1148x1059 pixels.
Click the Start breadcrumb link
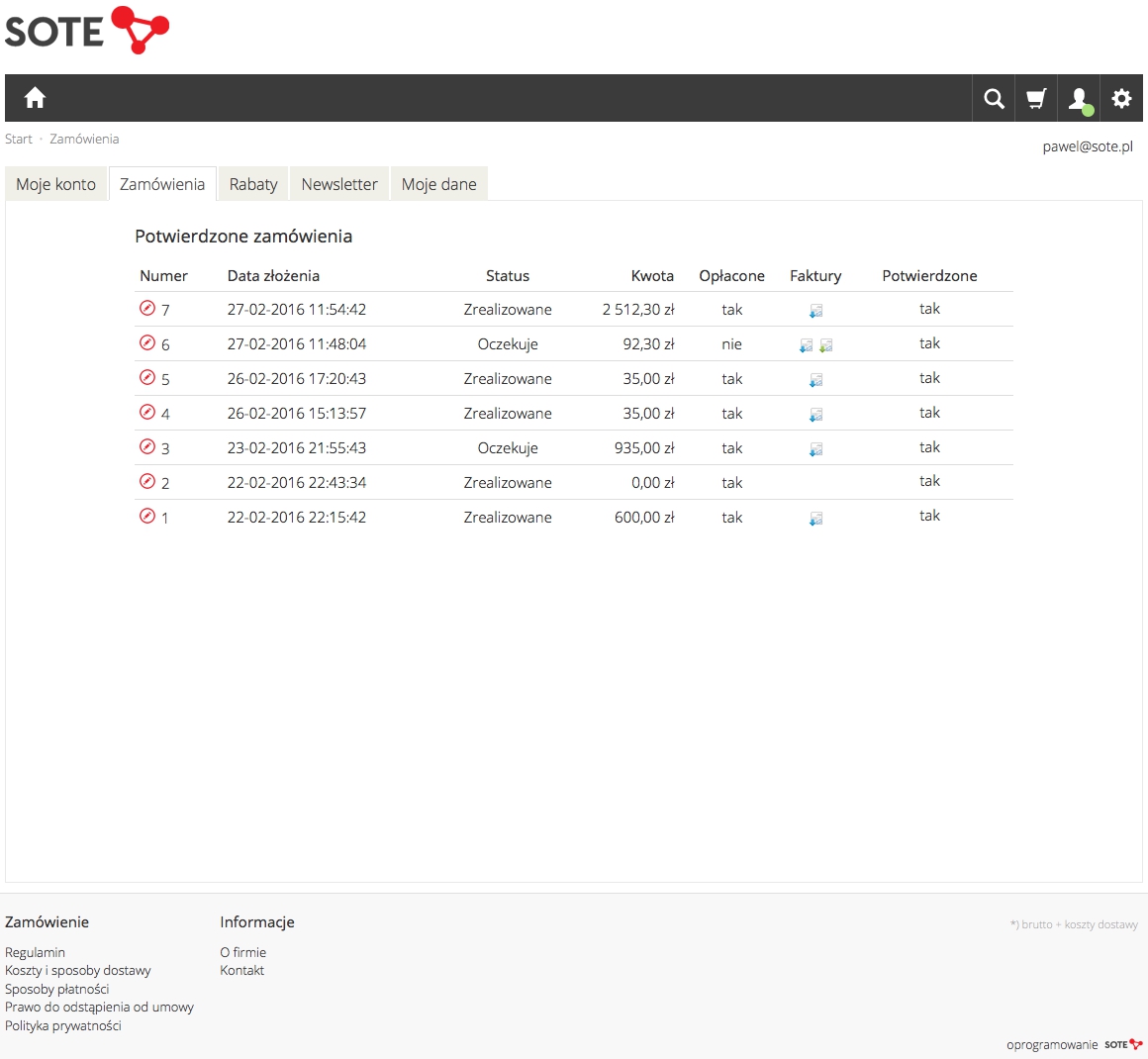19,140
